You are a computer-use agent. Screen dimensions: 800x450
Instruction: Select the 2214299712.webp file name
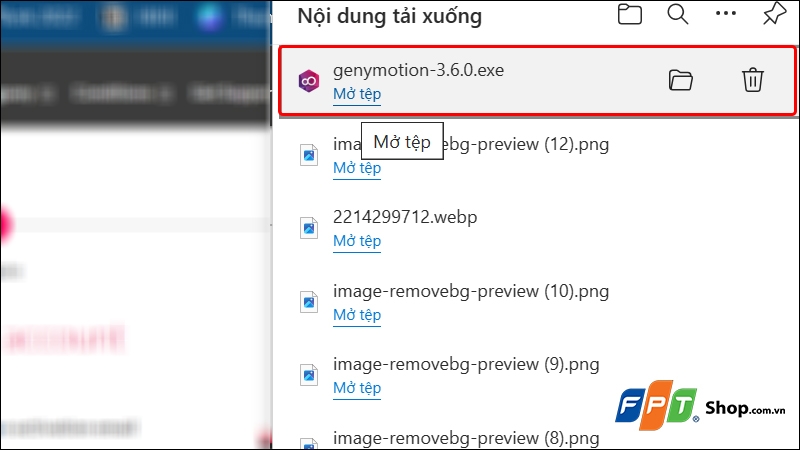click(405, 217)
